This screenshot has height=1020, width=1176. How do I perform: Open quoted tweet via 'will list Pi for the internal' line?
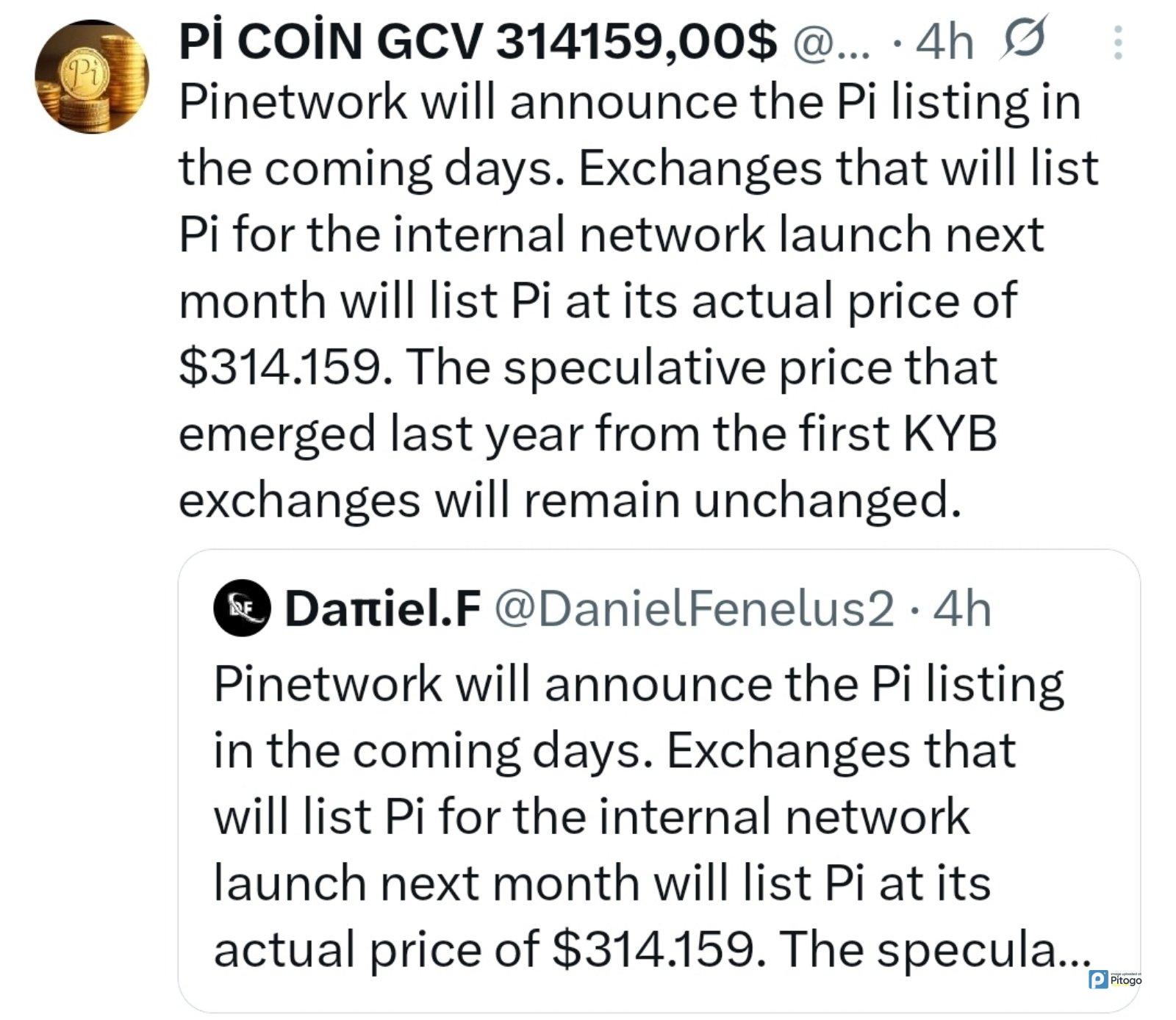592,816
